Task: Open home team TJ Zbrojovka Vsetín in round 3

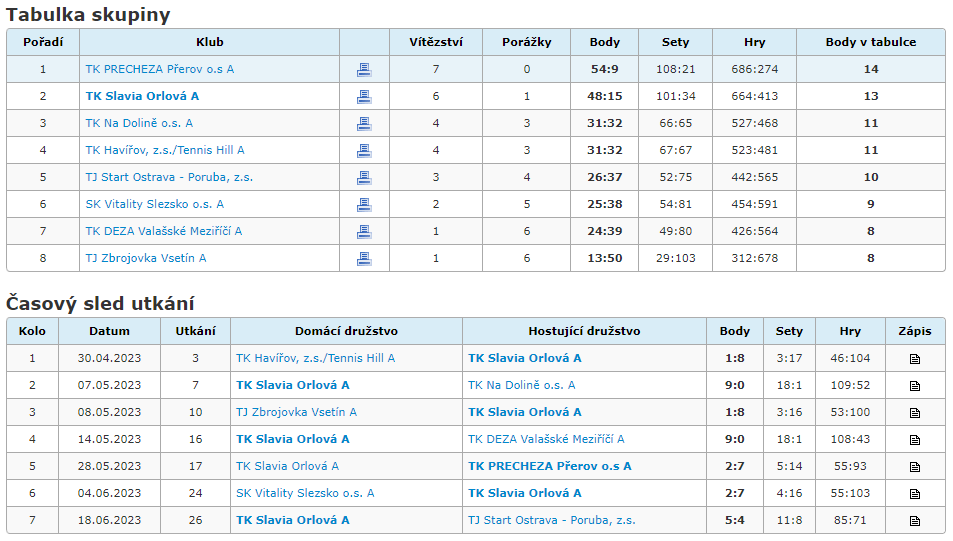Action: (297, 412)
